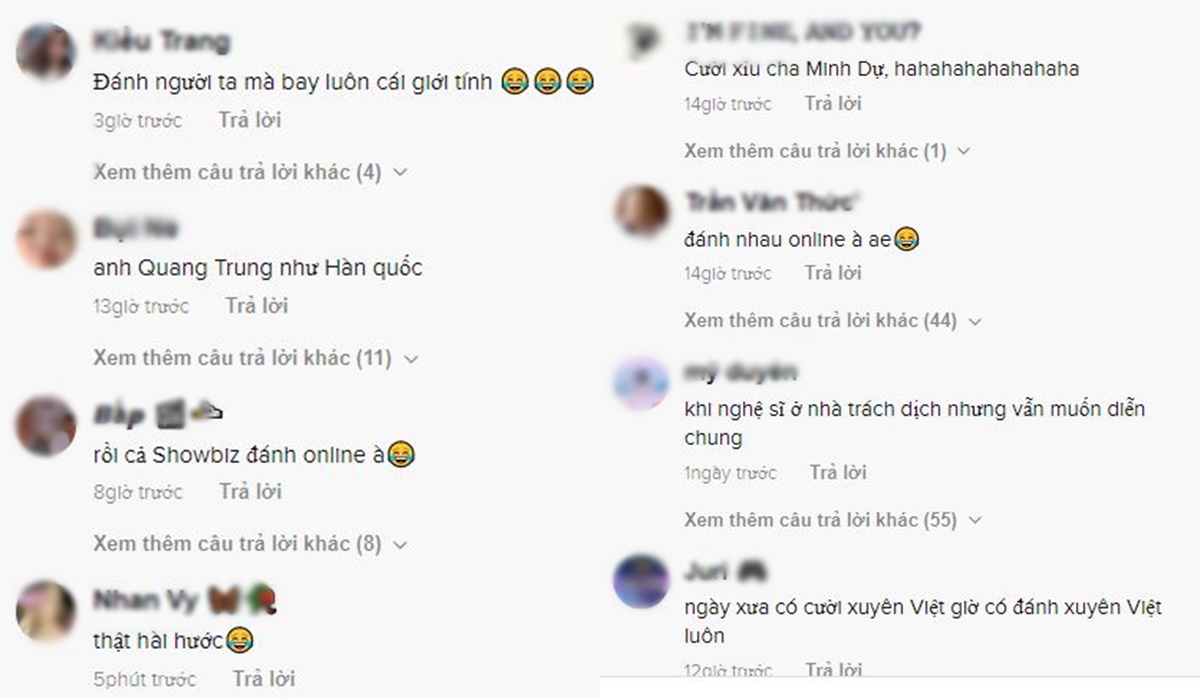Reply to the 'Đánh người ta mà bay' comment
Viewport: 1200px width, 700px height.
(250, 120)
